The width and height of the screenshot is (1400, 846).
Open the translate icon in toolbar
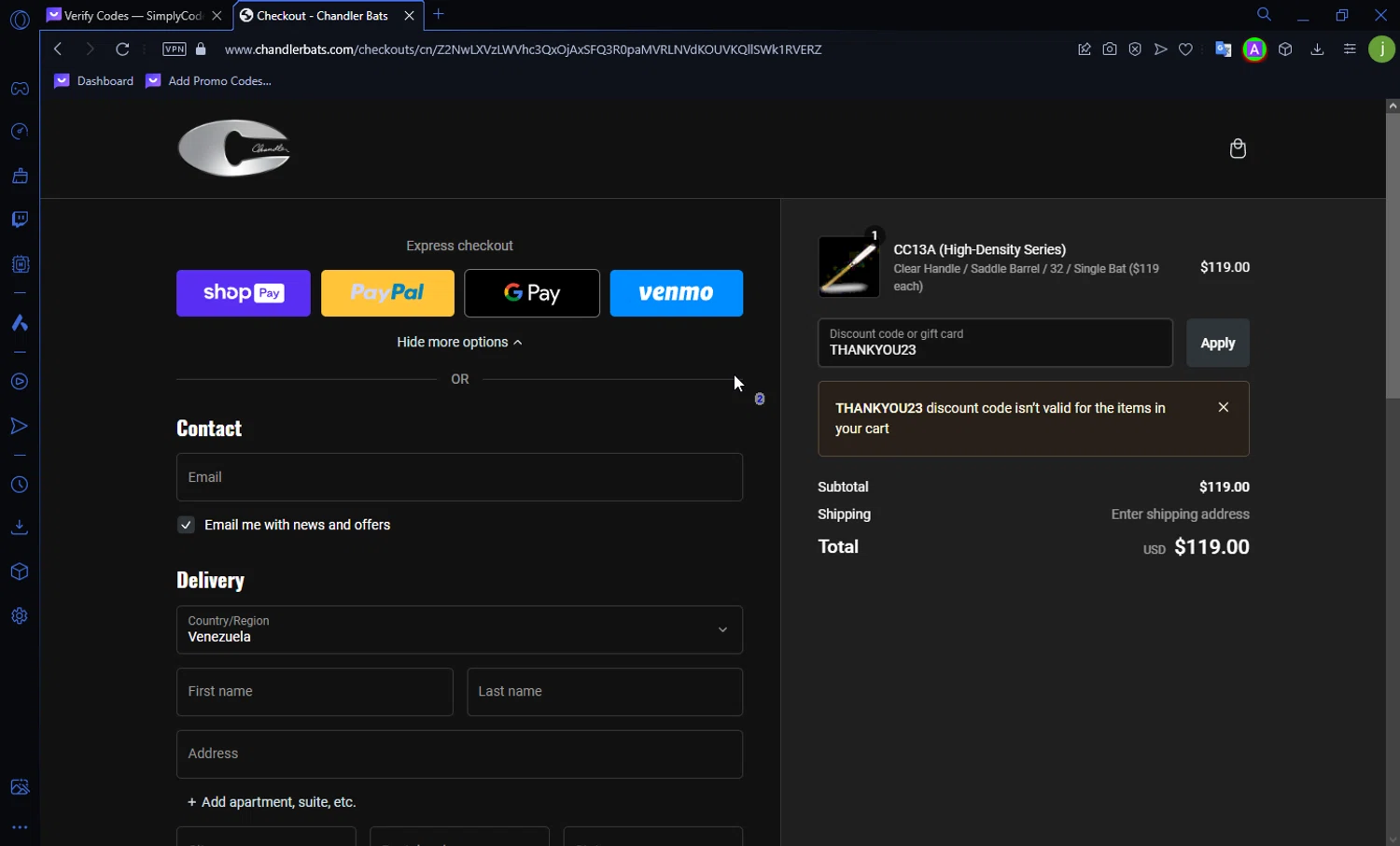pos(1223,49)
